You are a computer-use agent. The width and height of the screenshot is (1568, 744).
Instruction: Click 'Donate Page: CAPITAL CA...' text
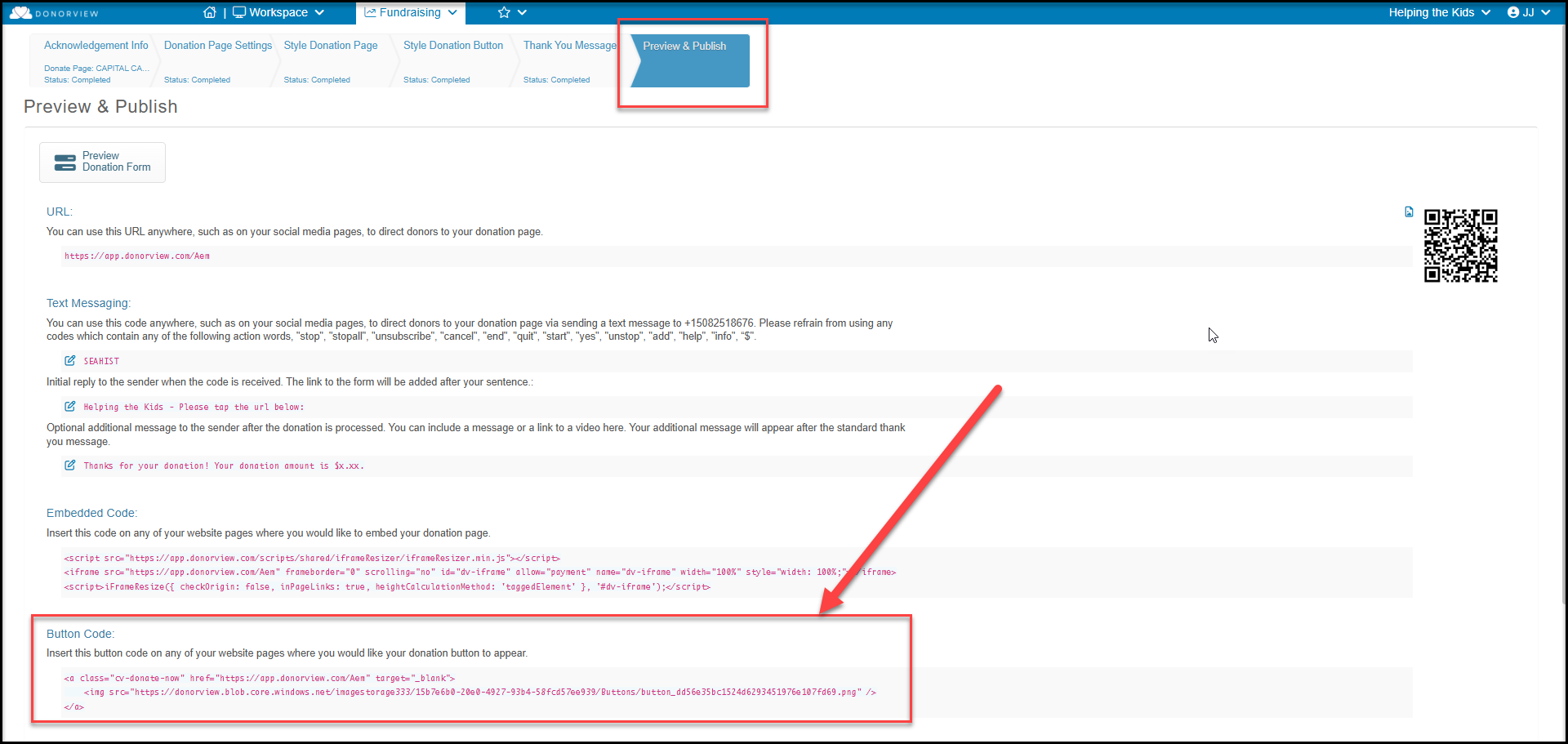96,69
